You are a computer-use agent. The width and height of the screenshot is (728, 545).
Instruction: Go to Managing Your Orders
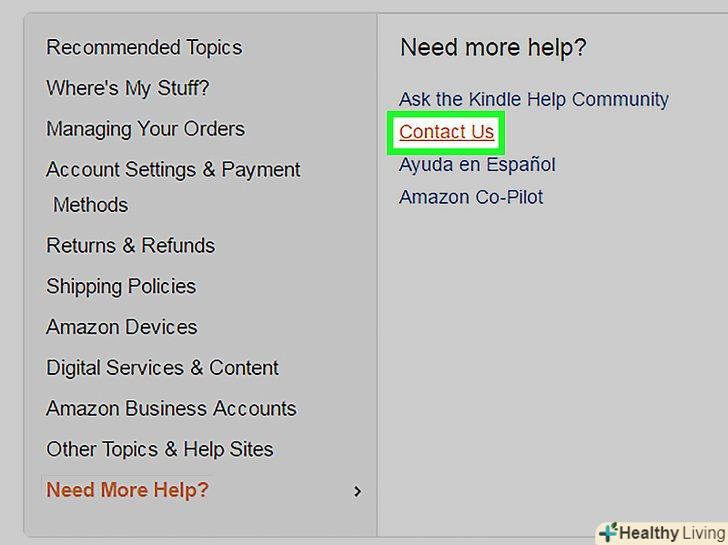coord(145,129)
